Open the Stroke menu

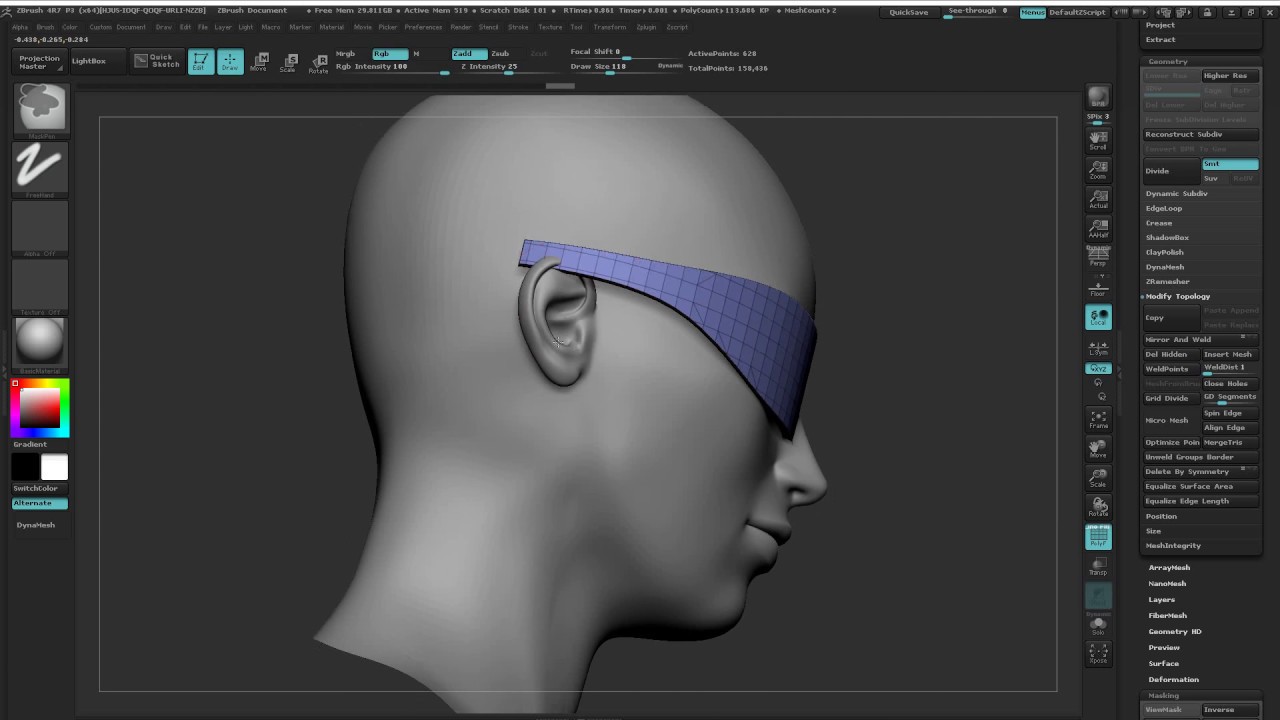click(x=518, y=27)
